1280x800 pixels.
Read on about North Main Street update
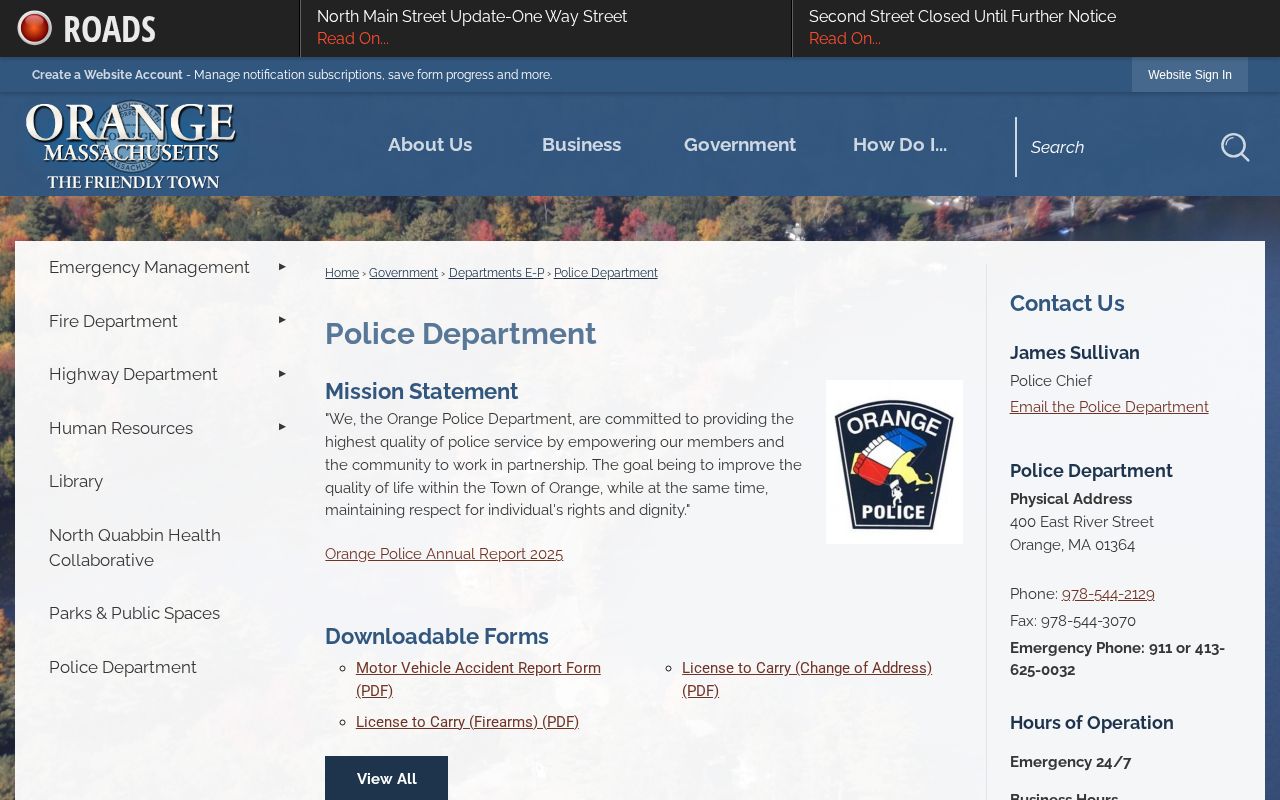click(x=353, y=39)
